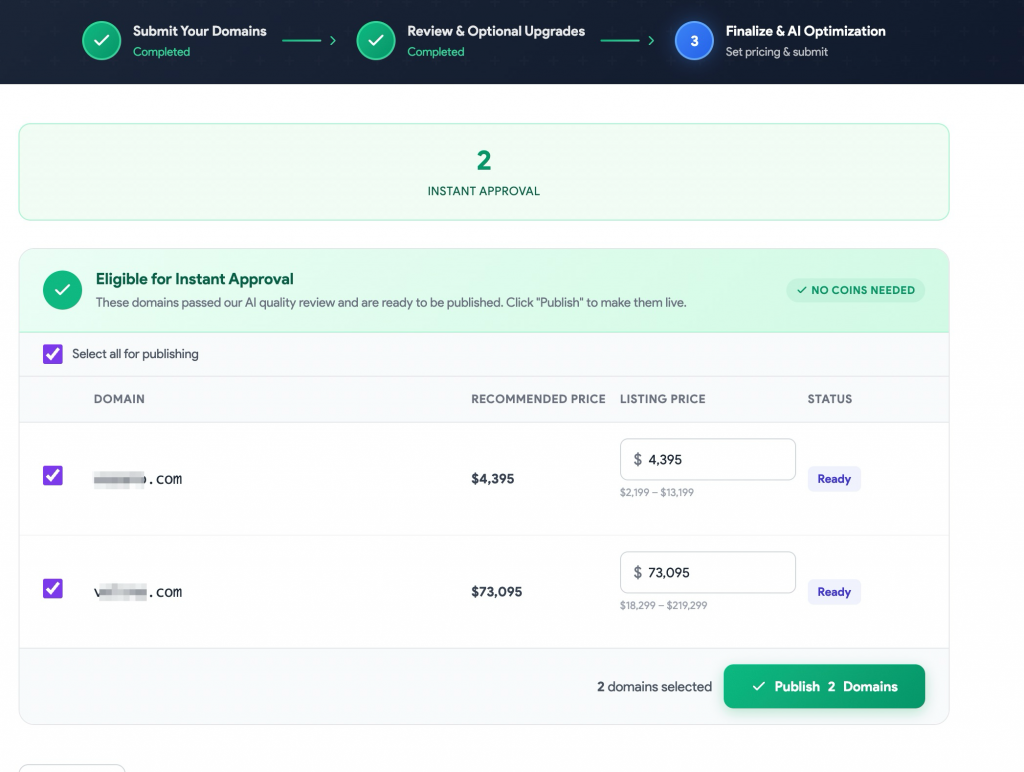Edit the listing price field showing 73,095
The width and height of the screenshot is (1024, 772).
(715, 573)
